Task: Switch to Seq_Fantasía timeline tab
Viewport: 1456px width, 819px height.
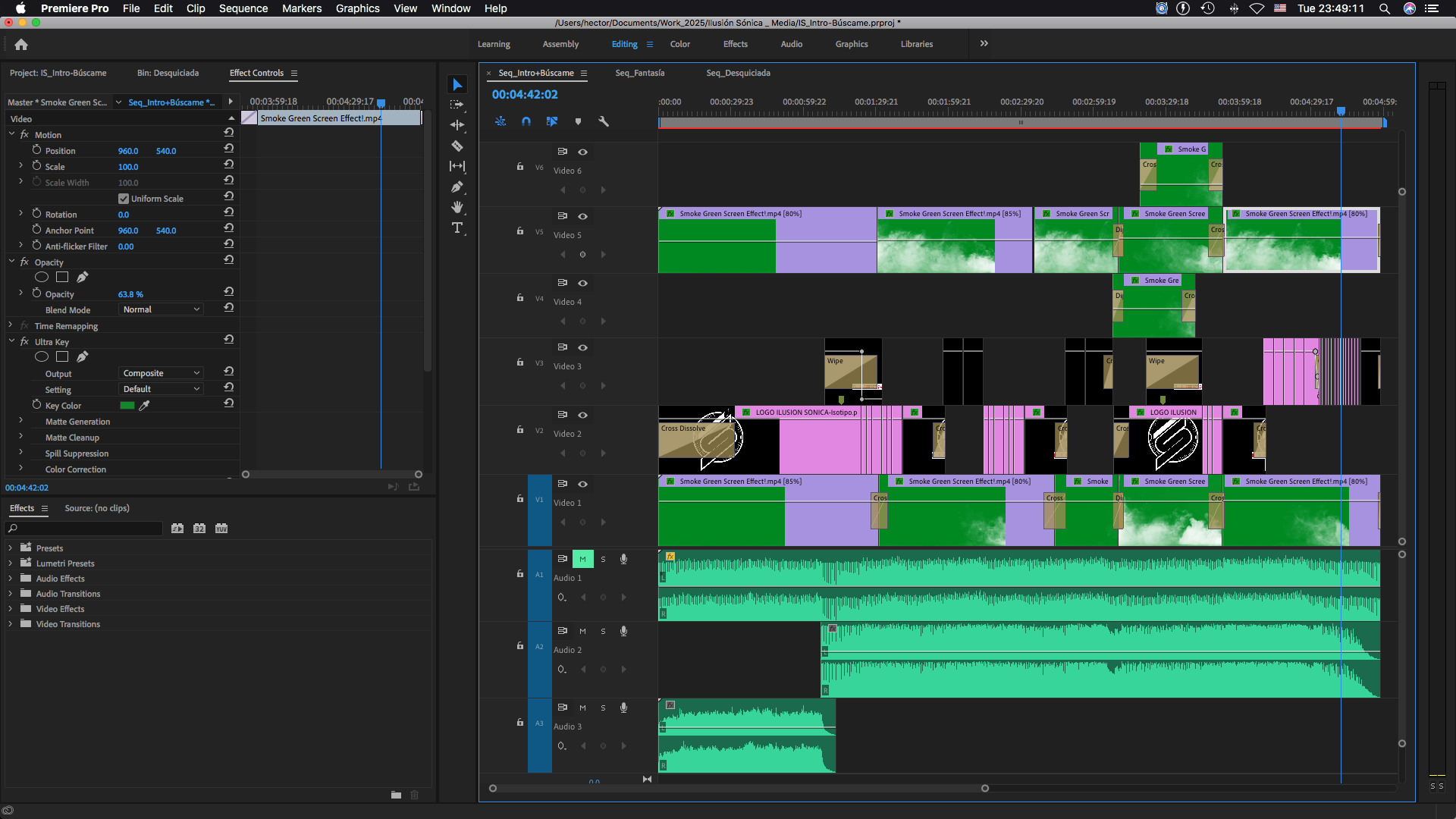Action: 639,73
